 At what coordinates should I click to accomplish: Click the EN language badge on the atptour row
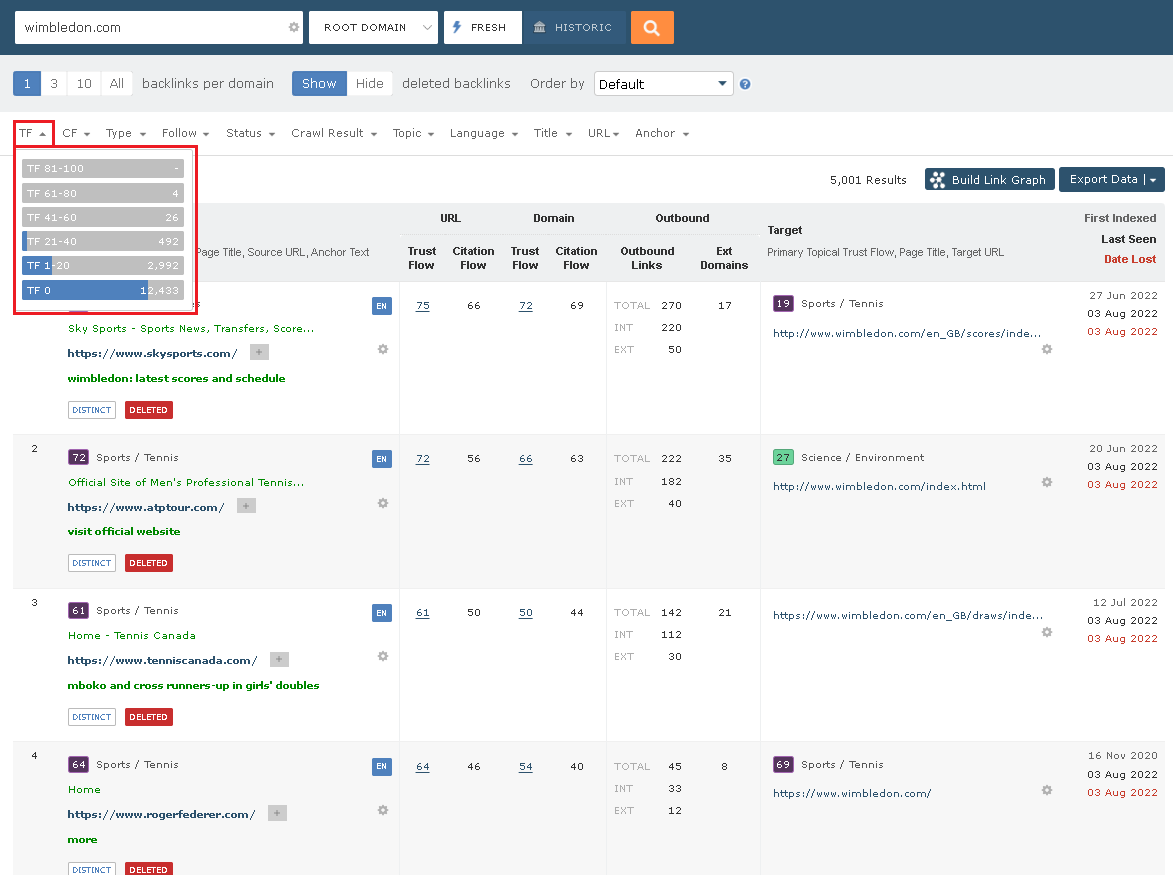point(381,458)
